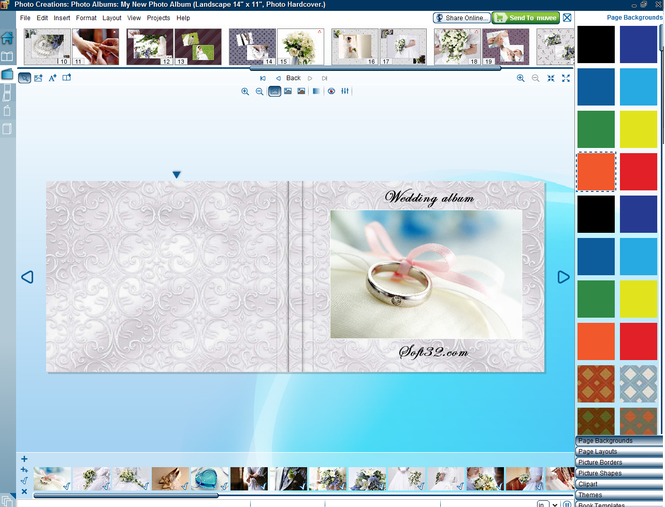
Task: Click the fit to window icon
Action: [550, 78]
